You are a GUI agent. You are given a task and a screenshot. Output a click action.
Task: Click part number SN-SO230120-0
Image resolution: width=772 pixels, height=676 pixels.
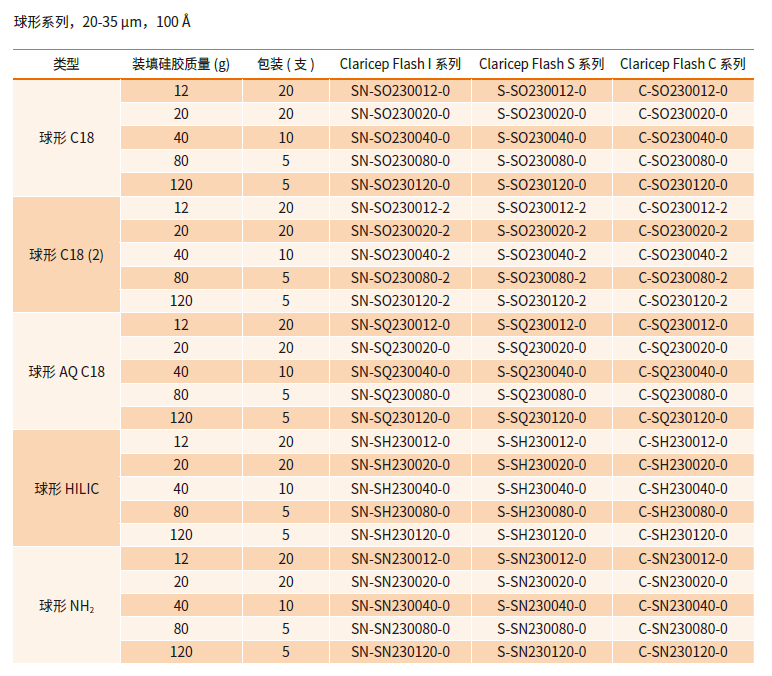tap(400, 185)
